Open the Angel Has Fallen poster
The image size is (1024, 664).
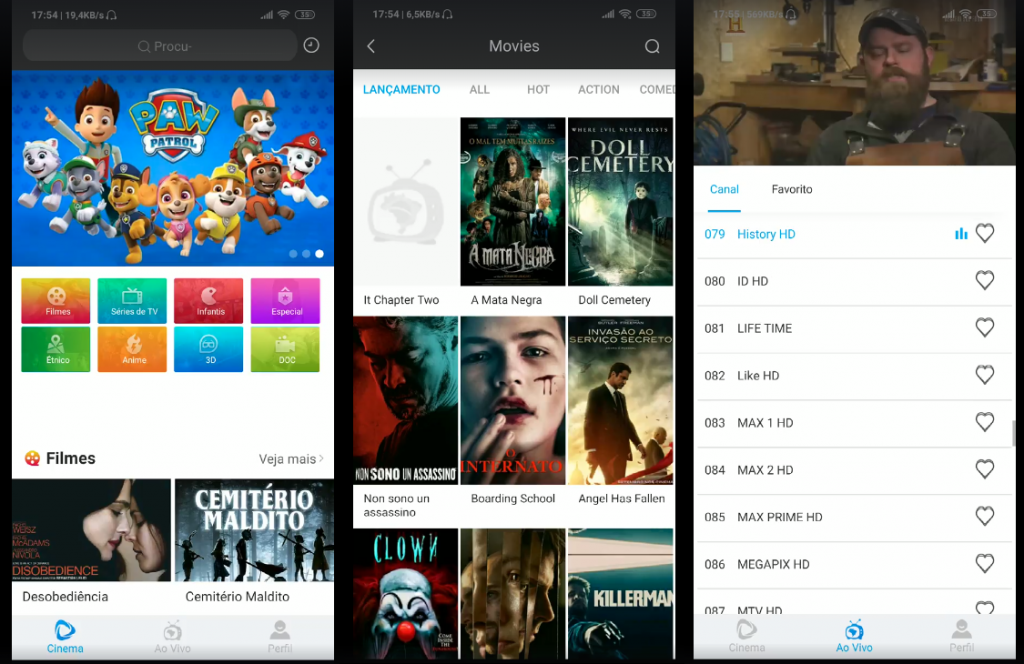point(620,400)
